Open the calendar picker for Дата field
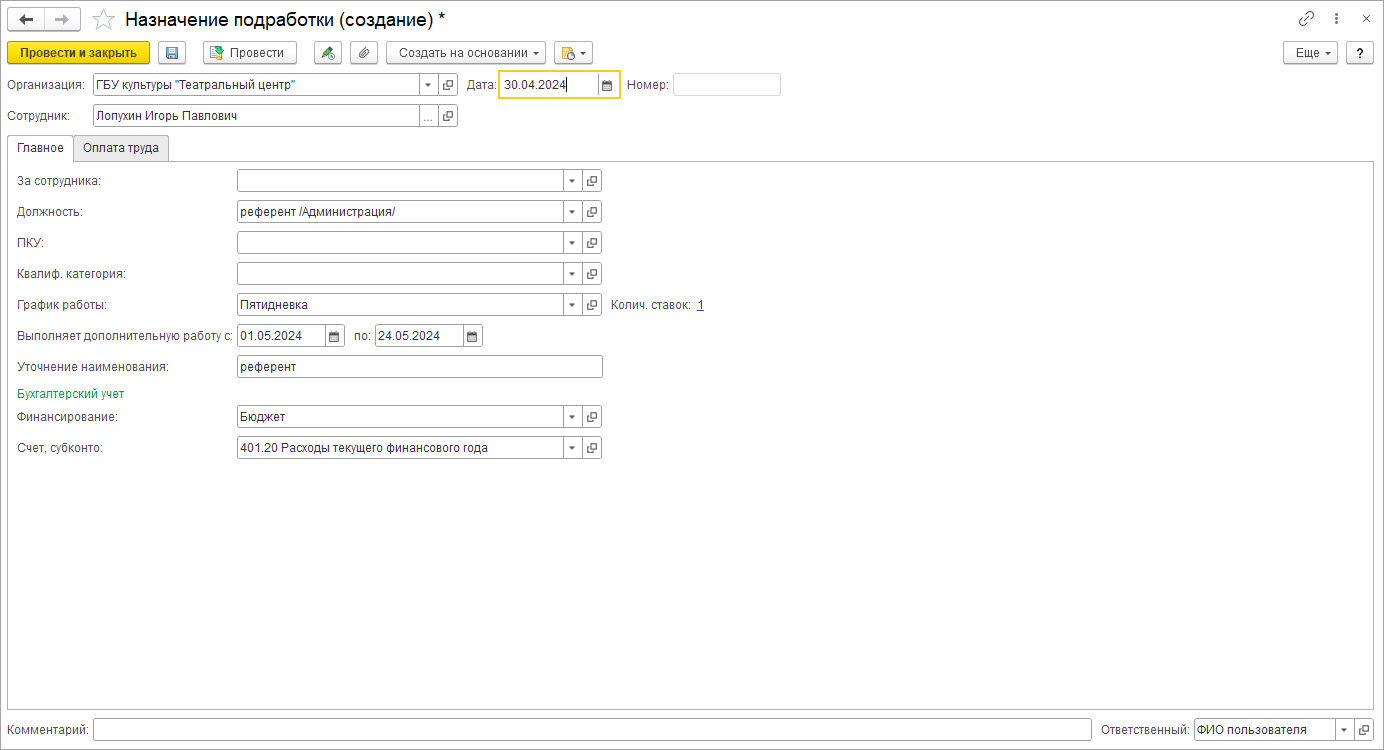 pyautogui.click(x=607, y=85)
